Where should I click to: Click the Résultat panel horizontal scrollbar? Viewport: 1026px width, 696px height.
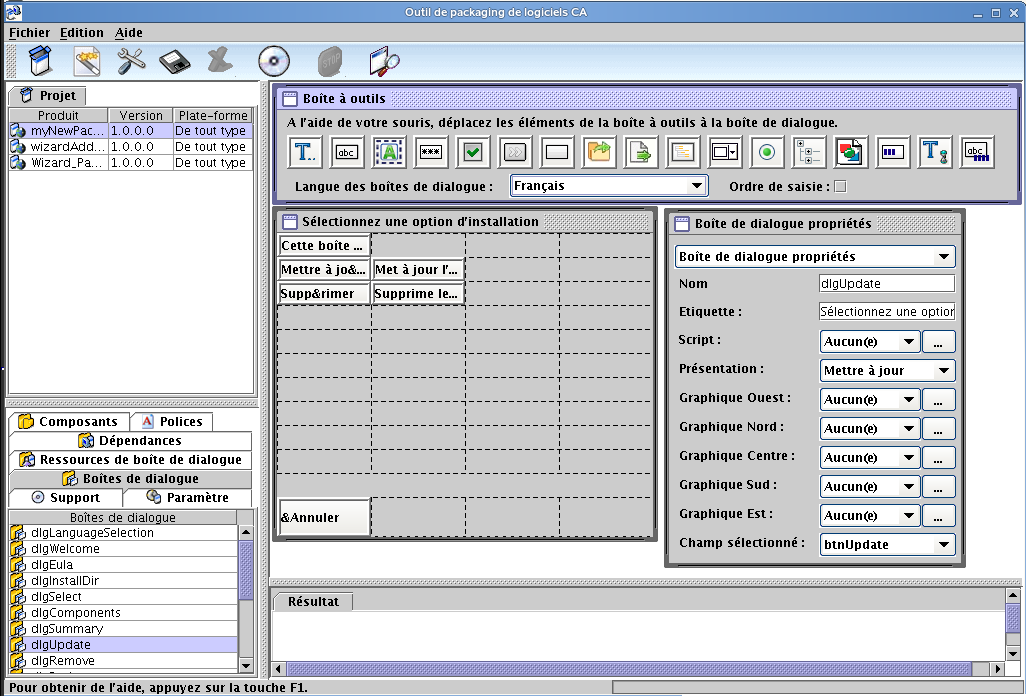tap(630, 668)
